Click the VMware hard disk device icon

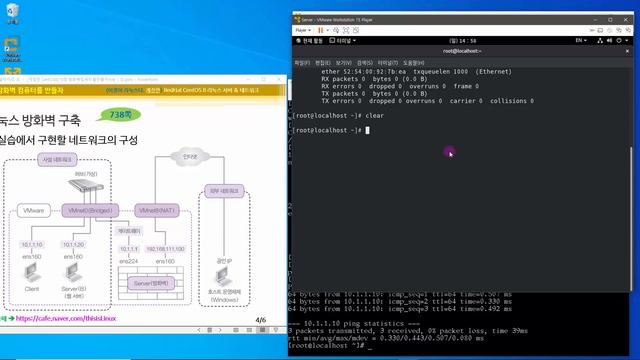point(600,30)
